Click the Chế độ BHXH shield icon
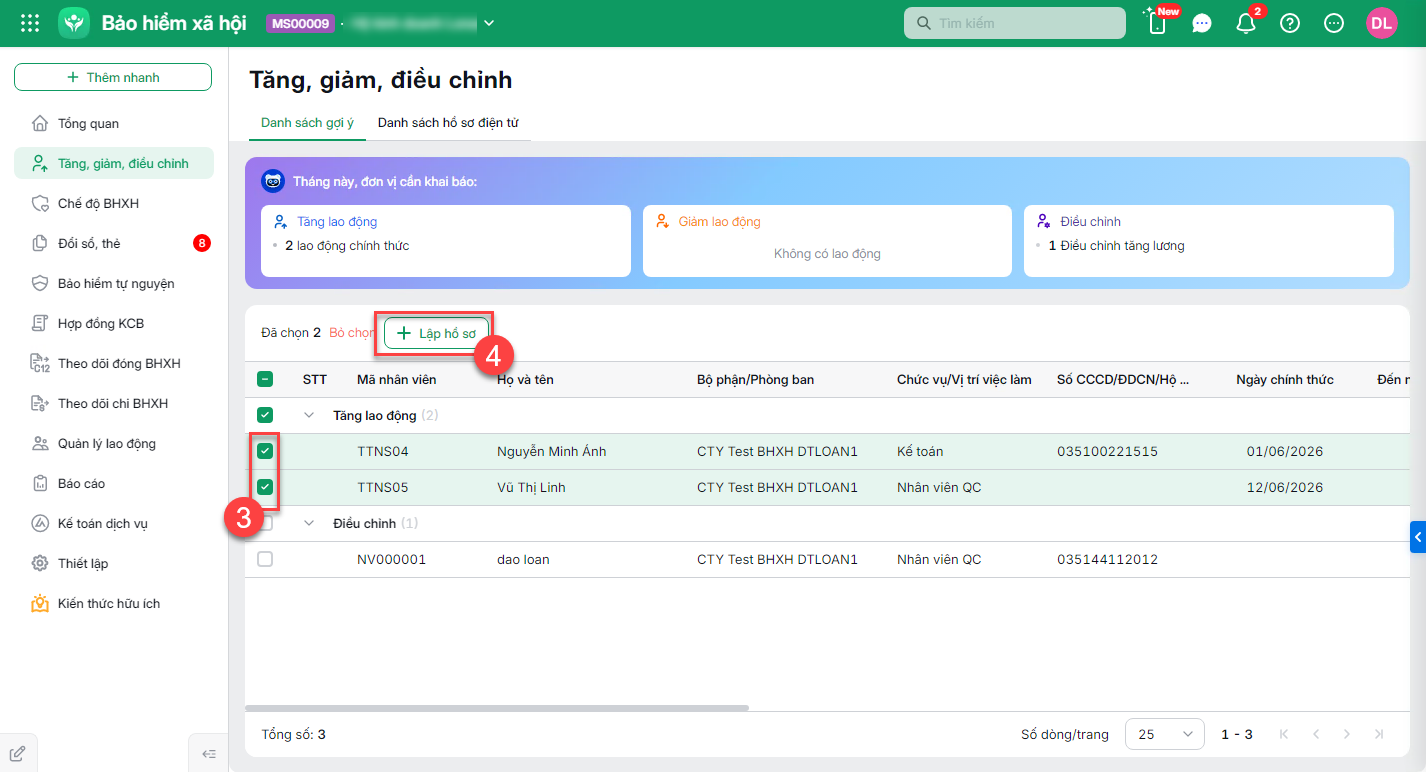Screen dimensions: 1426x772 point(40,203)
